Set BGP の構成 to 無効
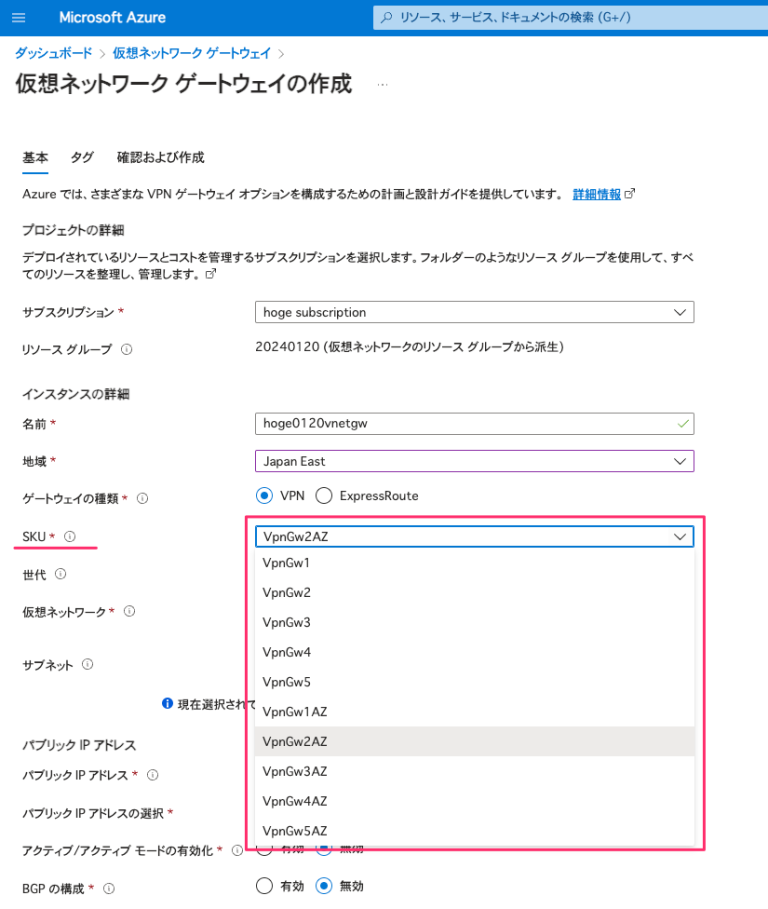768x909 pixels. (x=324, y=886)
